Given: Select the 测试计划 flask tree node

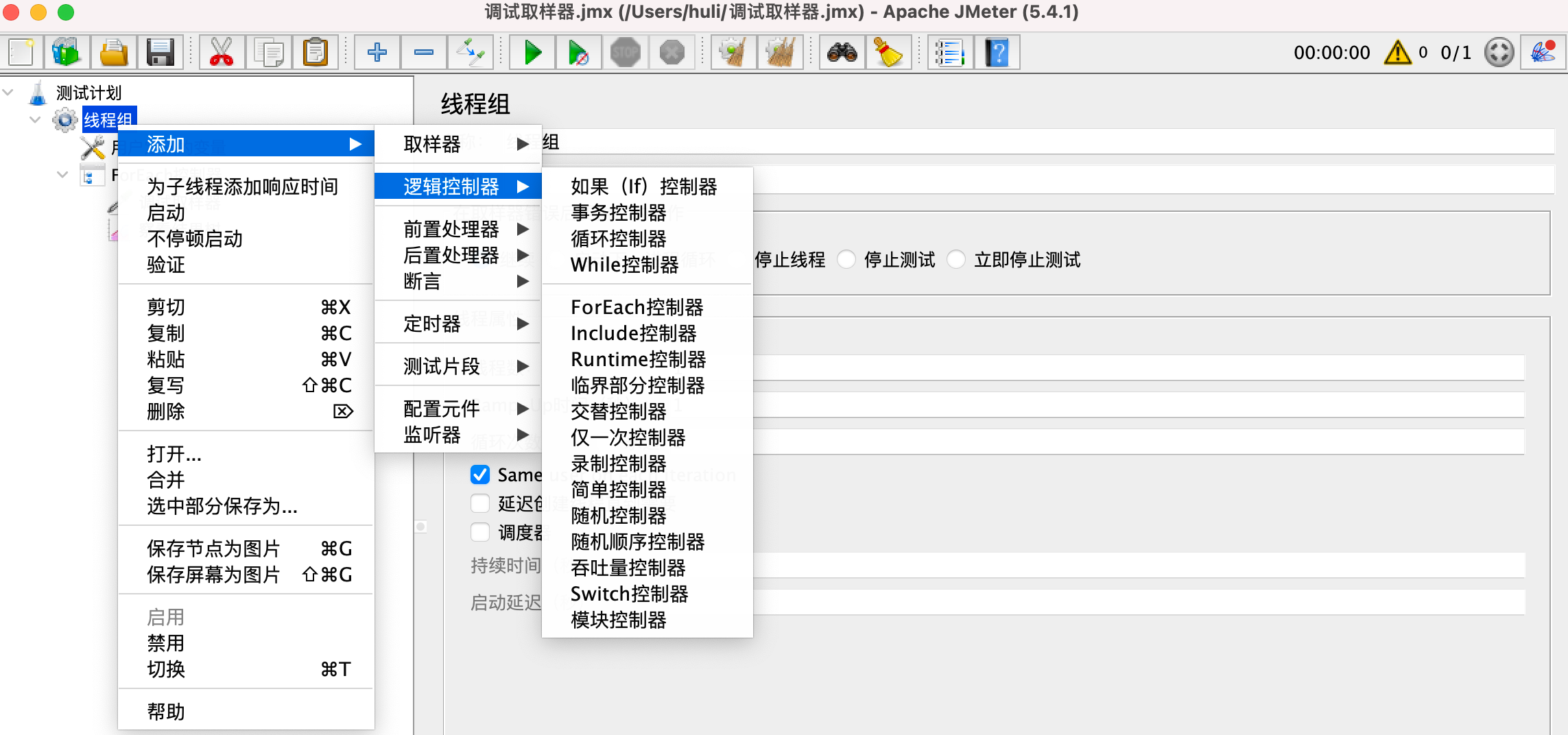Looking at the screenshot, I should click(88, 93).
